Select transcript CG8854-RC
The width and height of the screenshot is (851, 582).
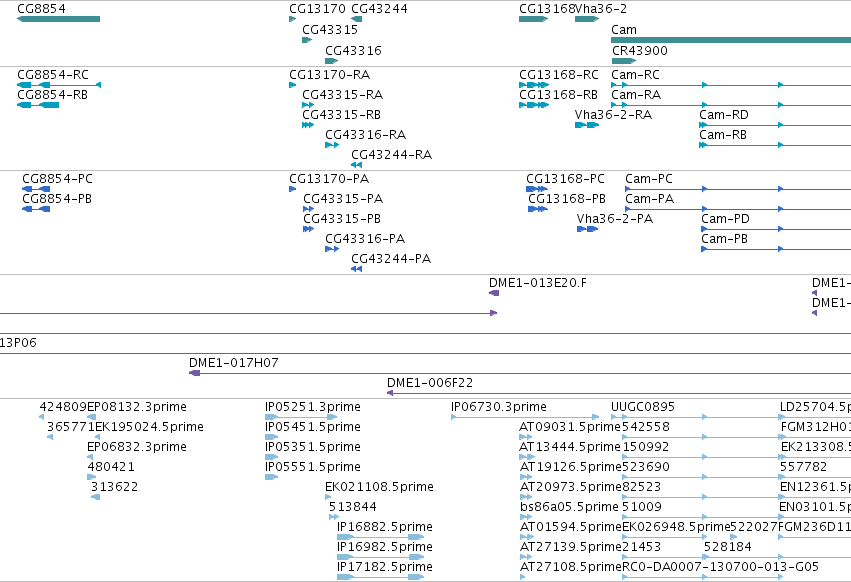click(53, 74)
